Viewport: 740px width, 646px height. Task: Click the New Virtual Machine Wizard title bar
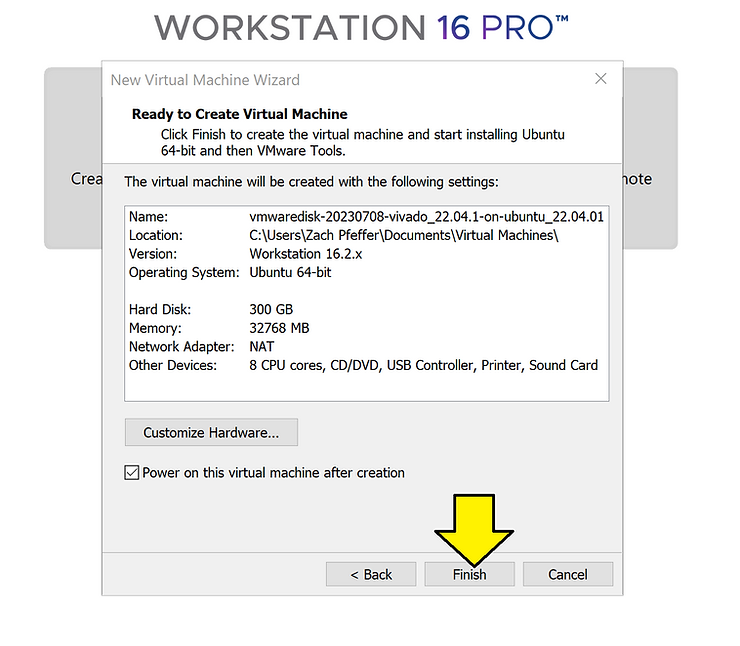[300, 80]
